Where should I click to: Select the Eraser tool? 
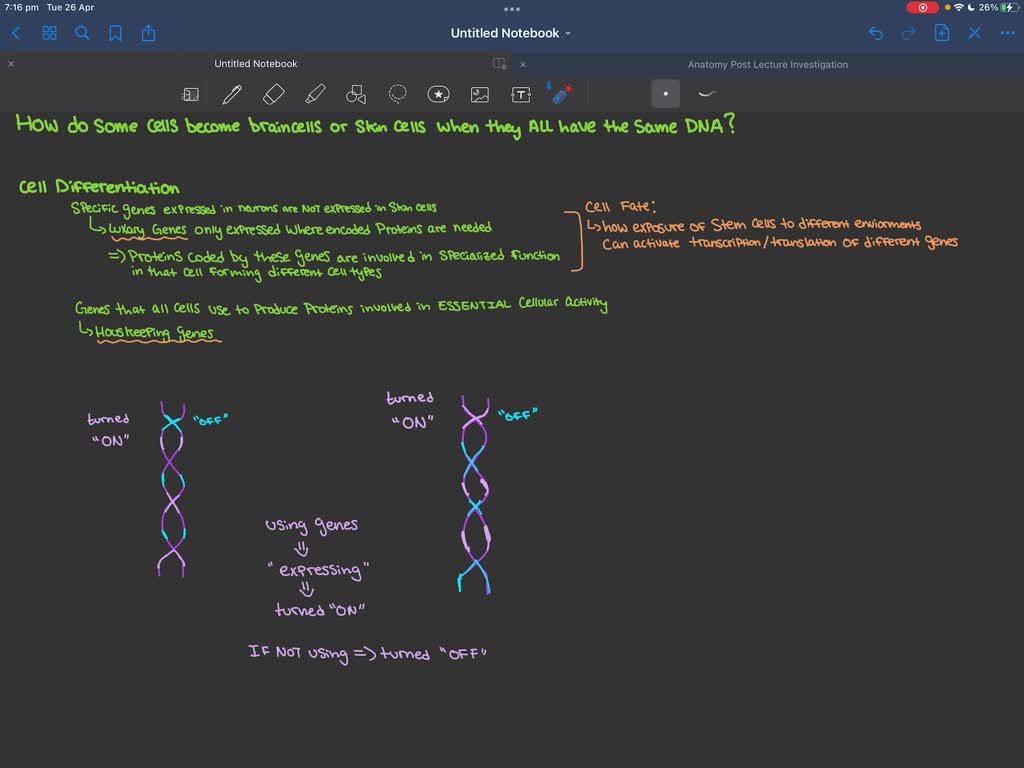(274, 94)
